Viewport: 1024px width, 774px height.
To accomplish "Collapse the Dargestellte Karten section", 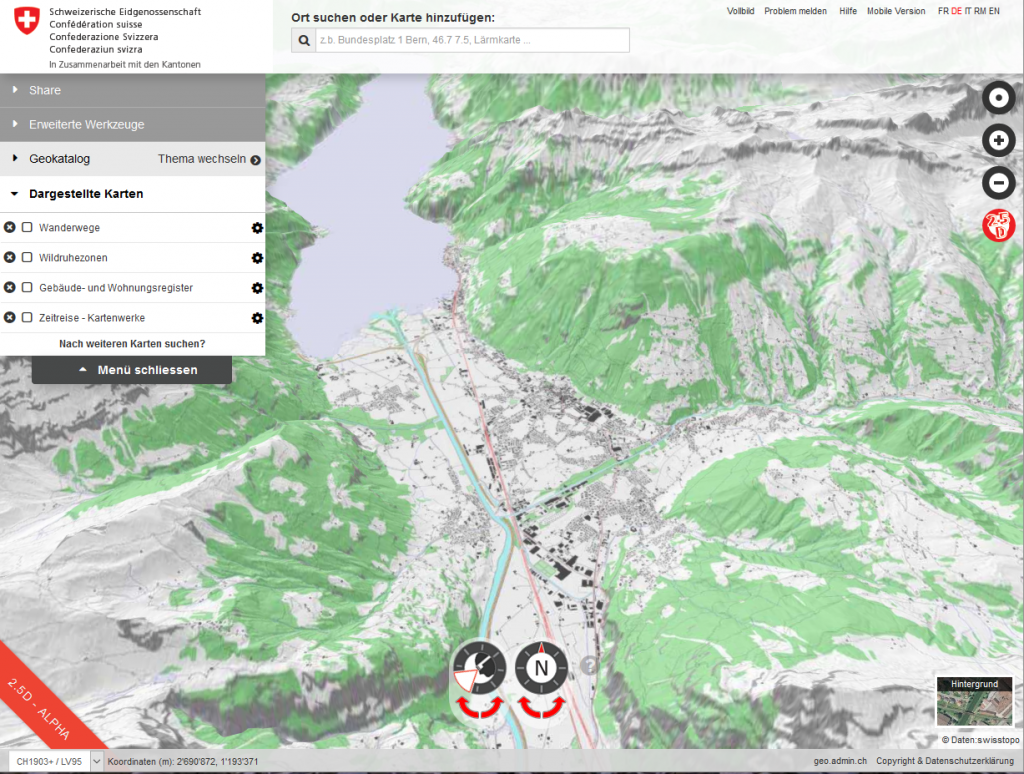I will click(x=85, y=194).
